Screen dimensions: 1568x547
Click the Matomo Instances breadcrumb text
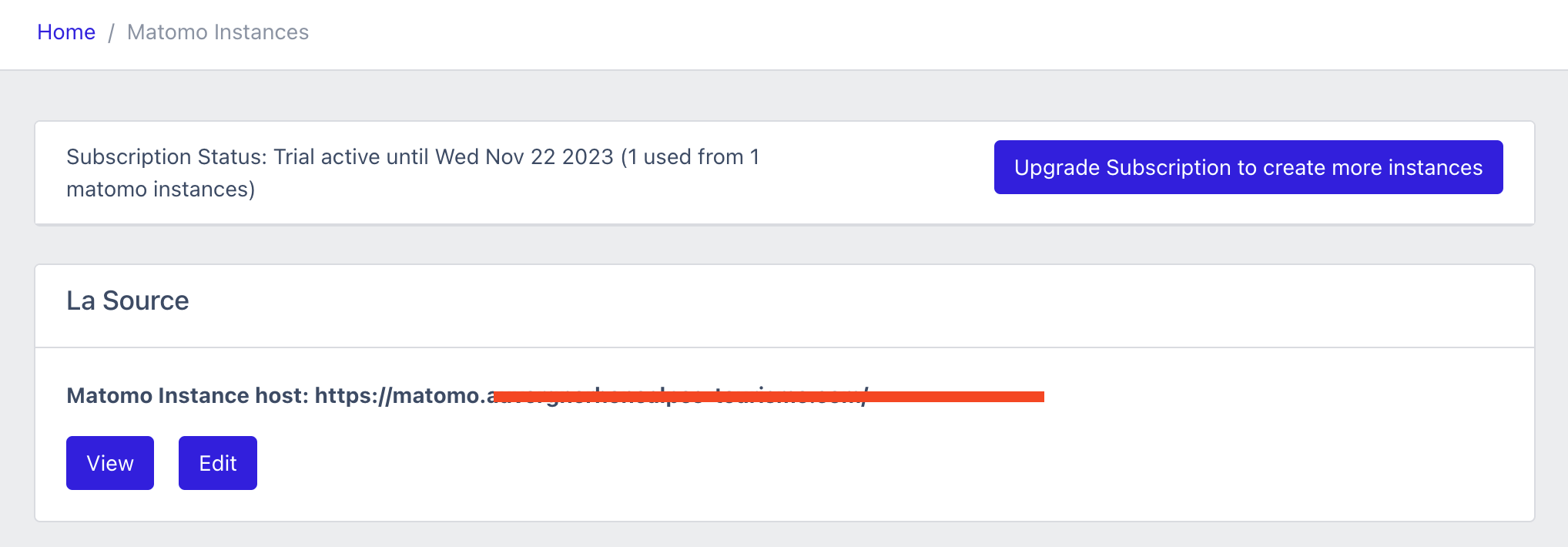[218, 32]
